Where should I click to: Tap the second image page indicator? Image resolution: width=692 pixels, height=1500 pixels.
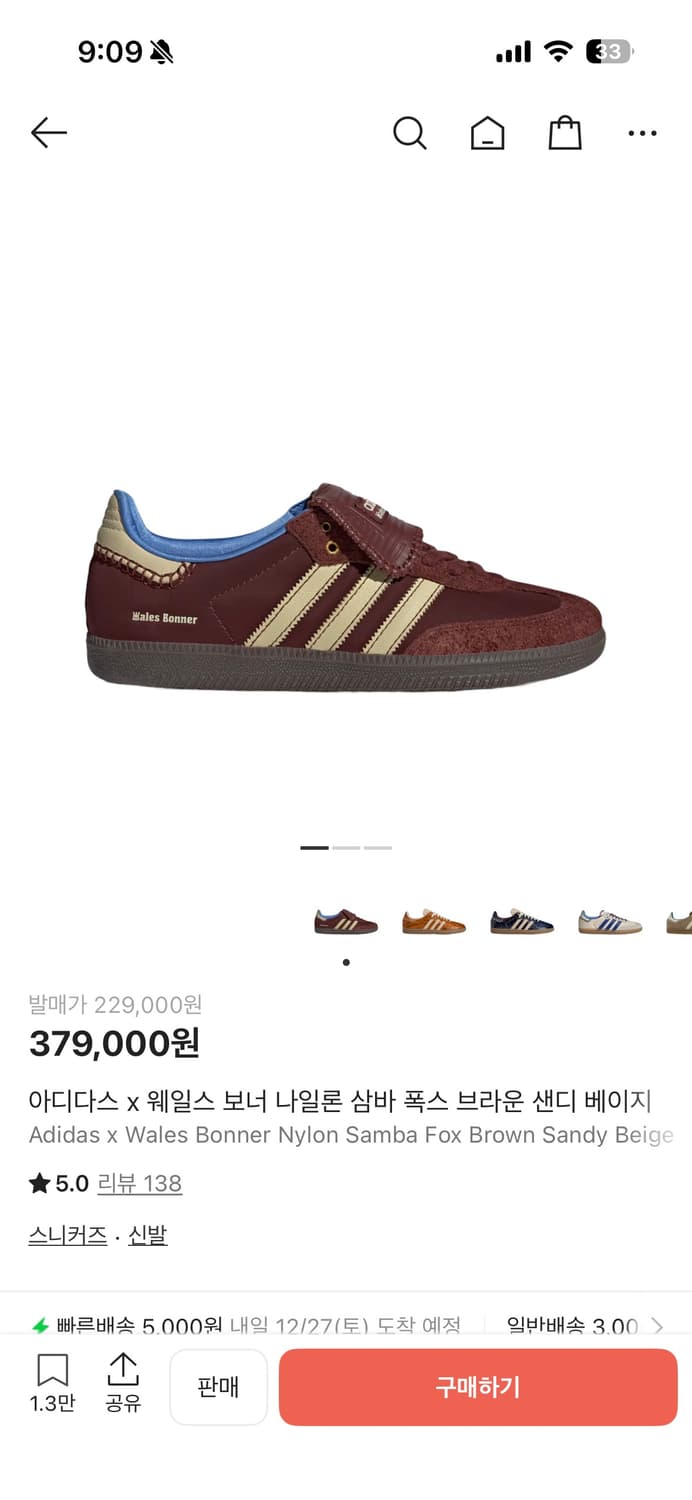tap(346, 848)
